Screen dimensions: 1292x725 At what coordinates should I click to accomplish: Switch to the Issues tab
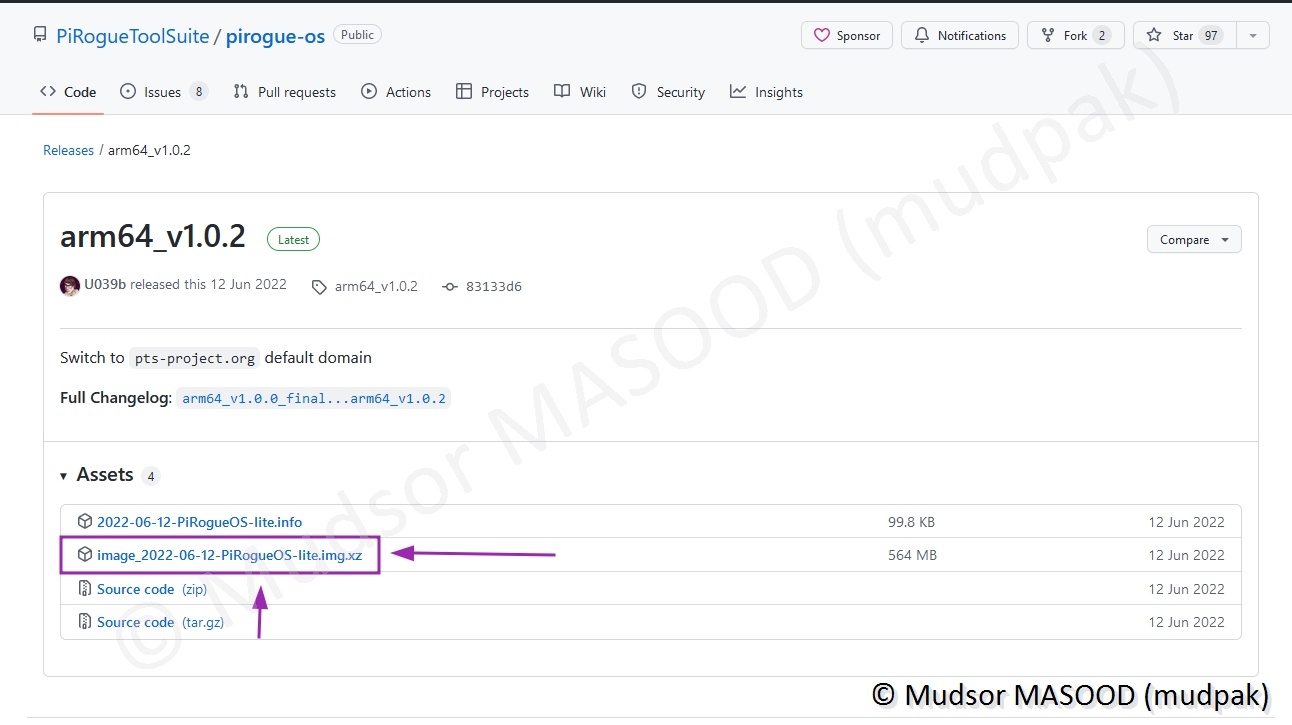pos(163,92)
